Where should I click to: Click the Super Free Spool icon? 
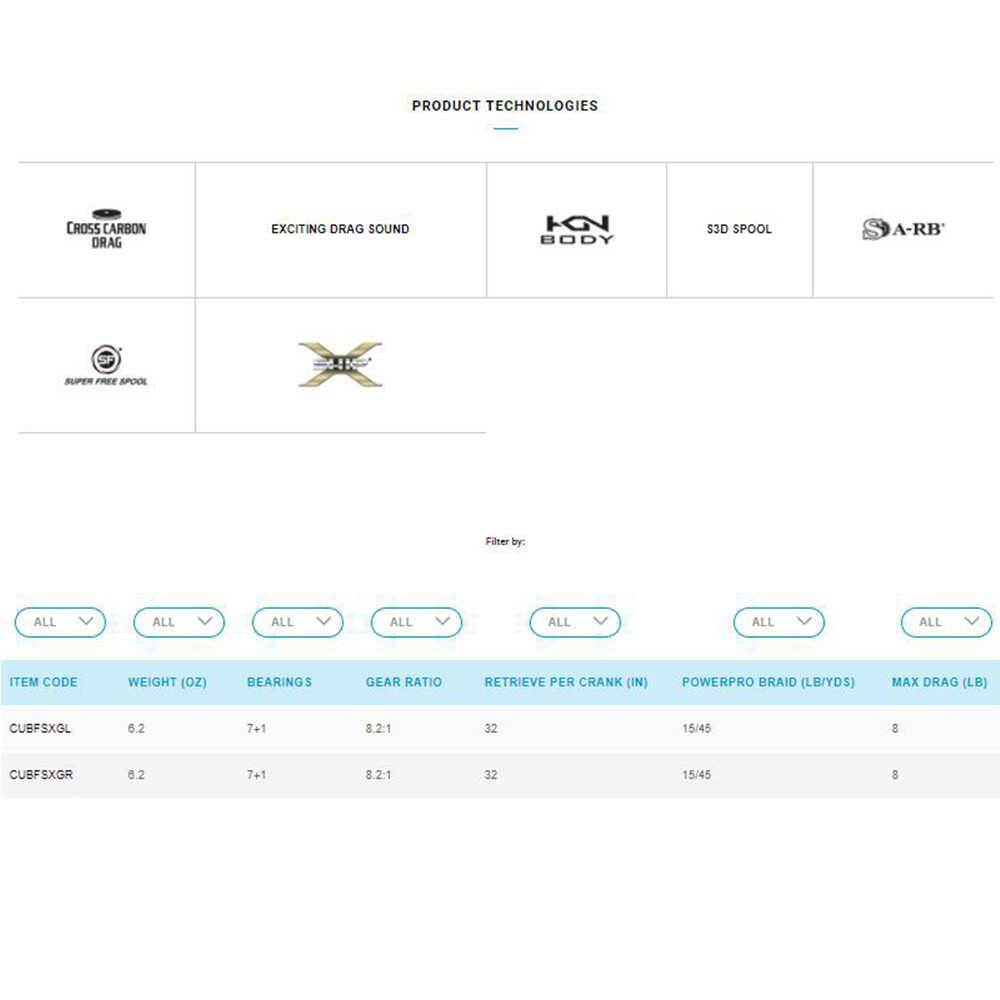click(x=106, y=365)
